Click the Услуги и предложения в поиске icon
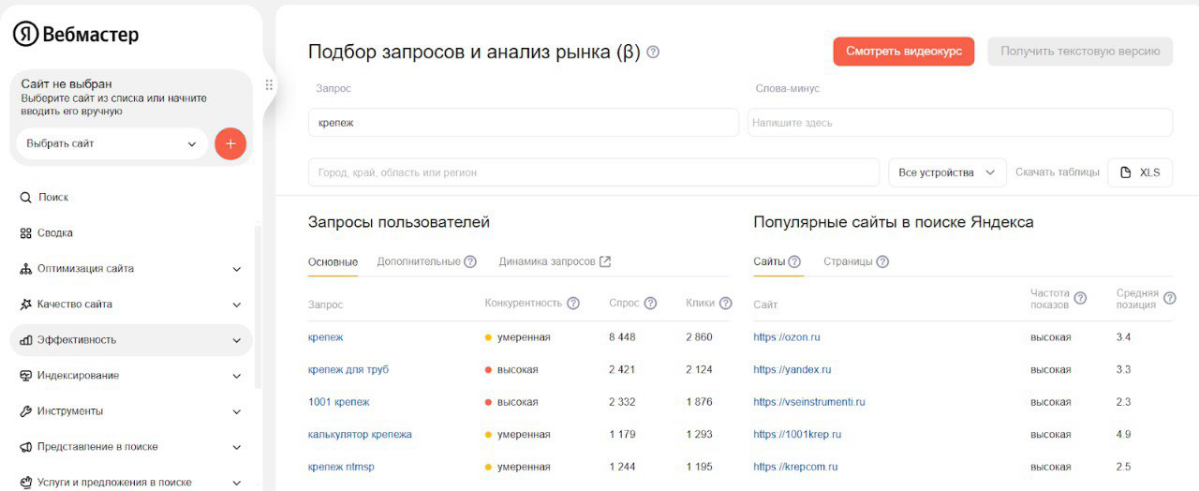 pos(25,483)
